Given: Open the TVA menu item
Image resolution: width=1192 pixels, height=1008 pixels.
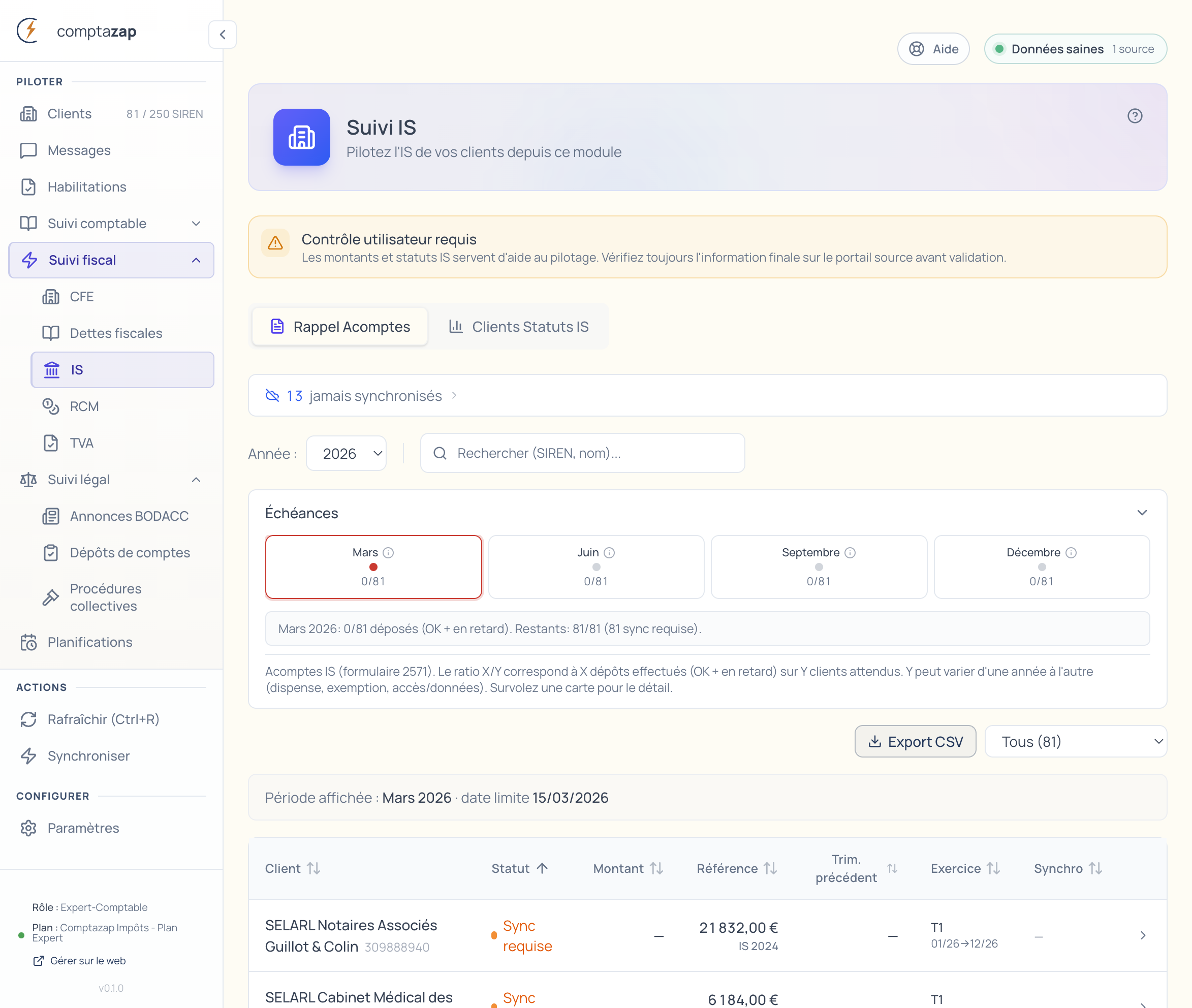Looking at the screenshot, I should click(x=81, y=443).
